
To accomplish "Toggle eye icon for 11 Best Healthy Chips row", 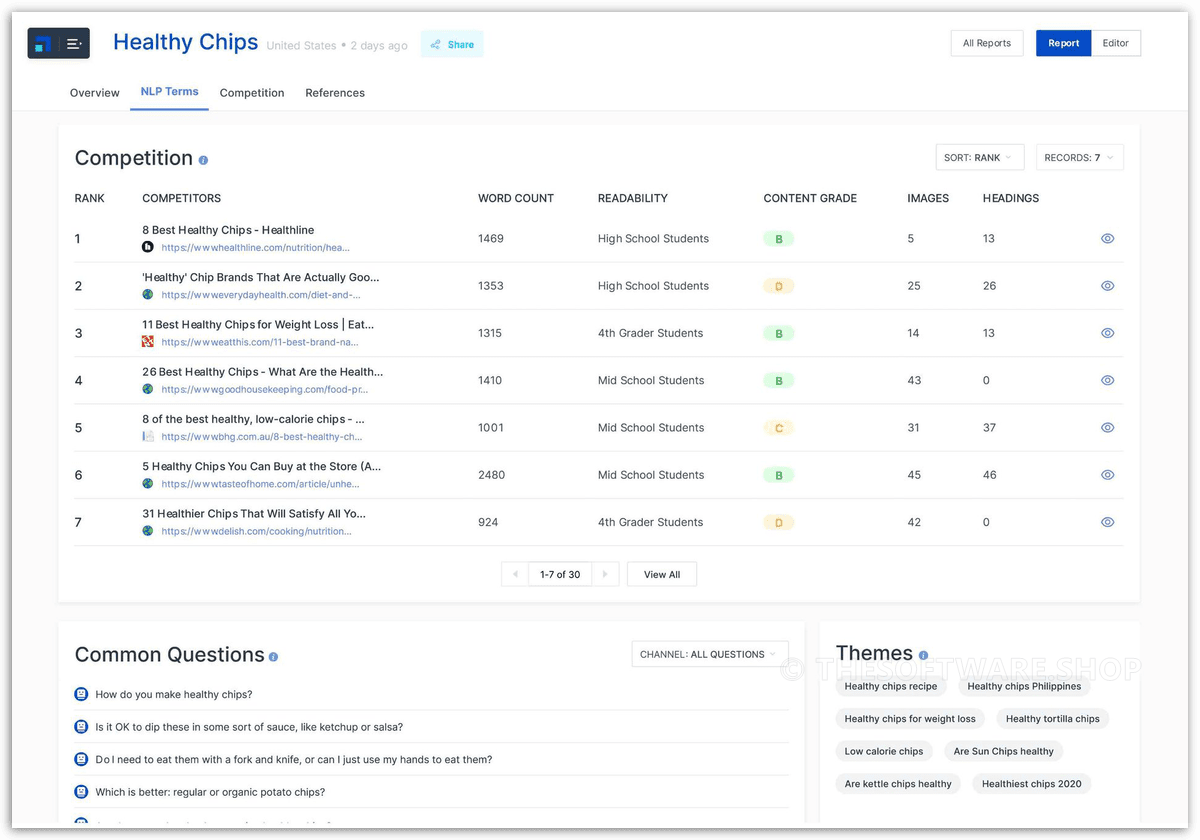I will pos(1107,333).
